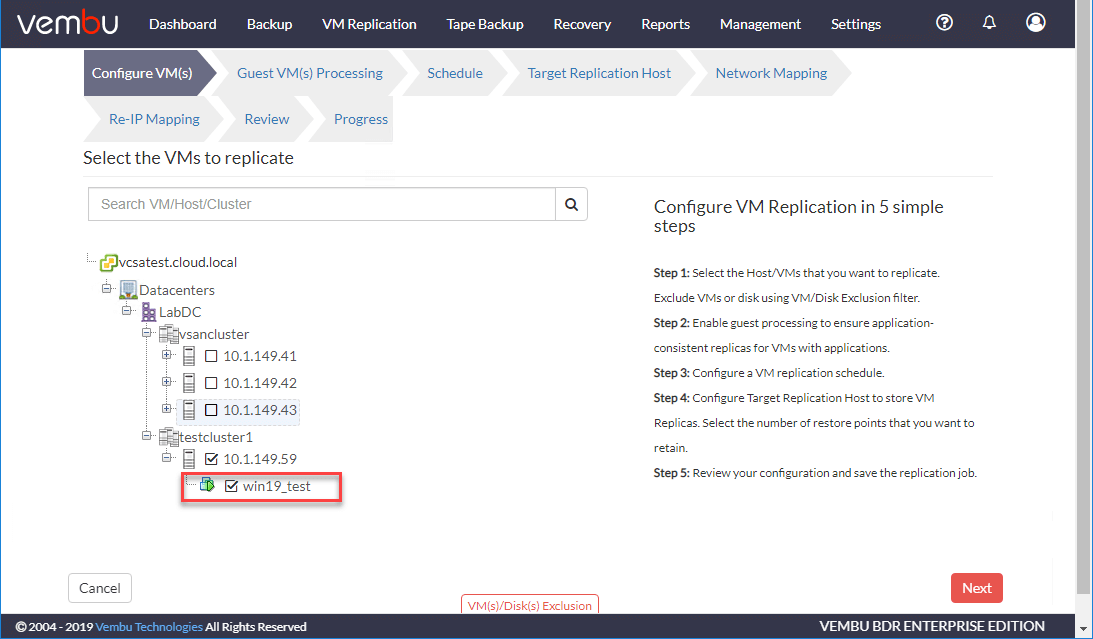Check the 10.1.149.41 host checkbox
The image size is (1093, 639).
pyautogui.click(x=211, y=357)
